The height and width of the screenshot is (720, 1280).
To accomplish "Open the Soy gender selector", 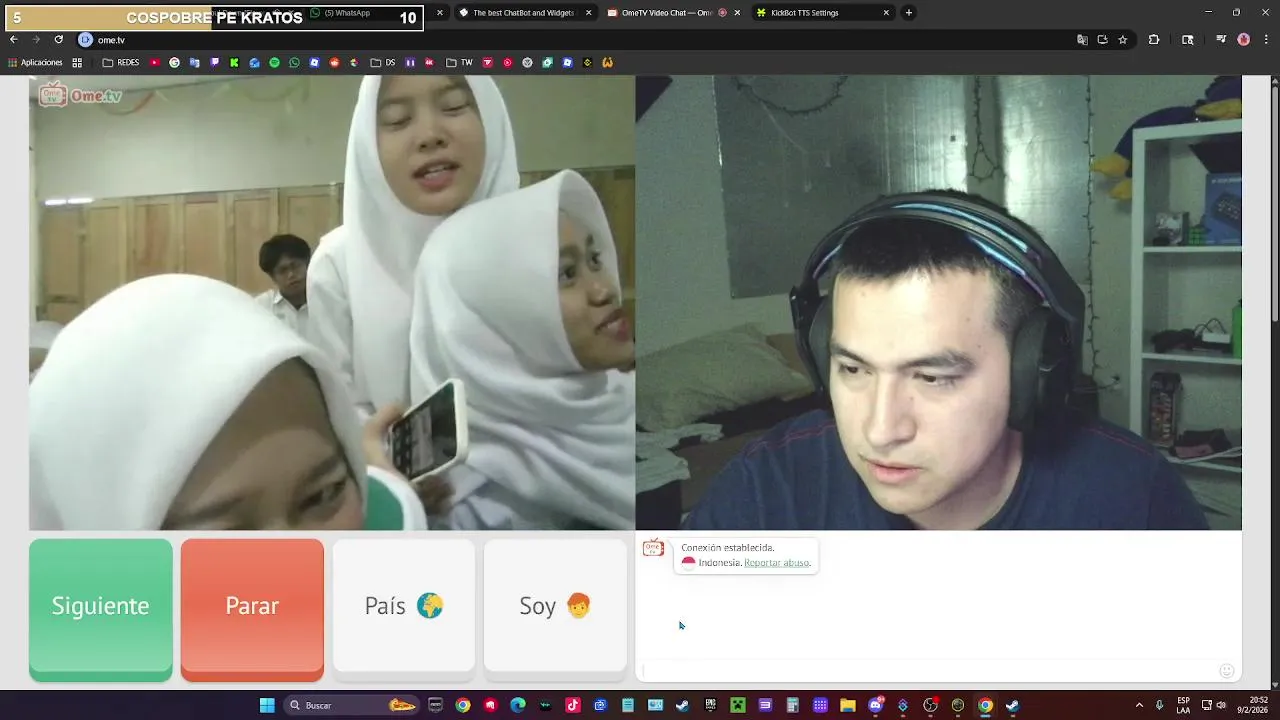I will tap(555, 606).
